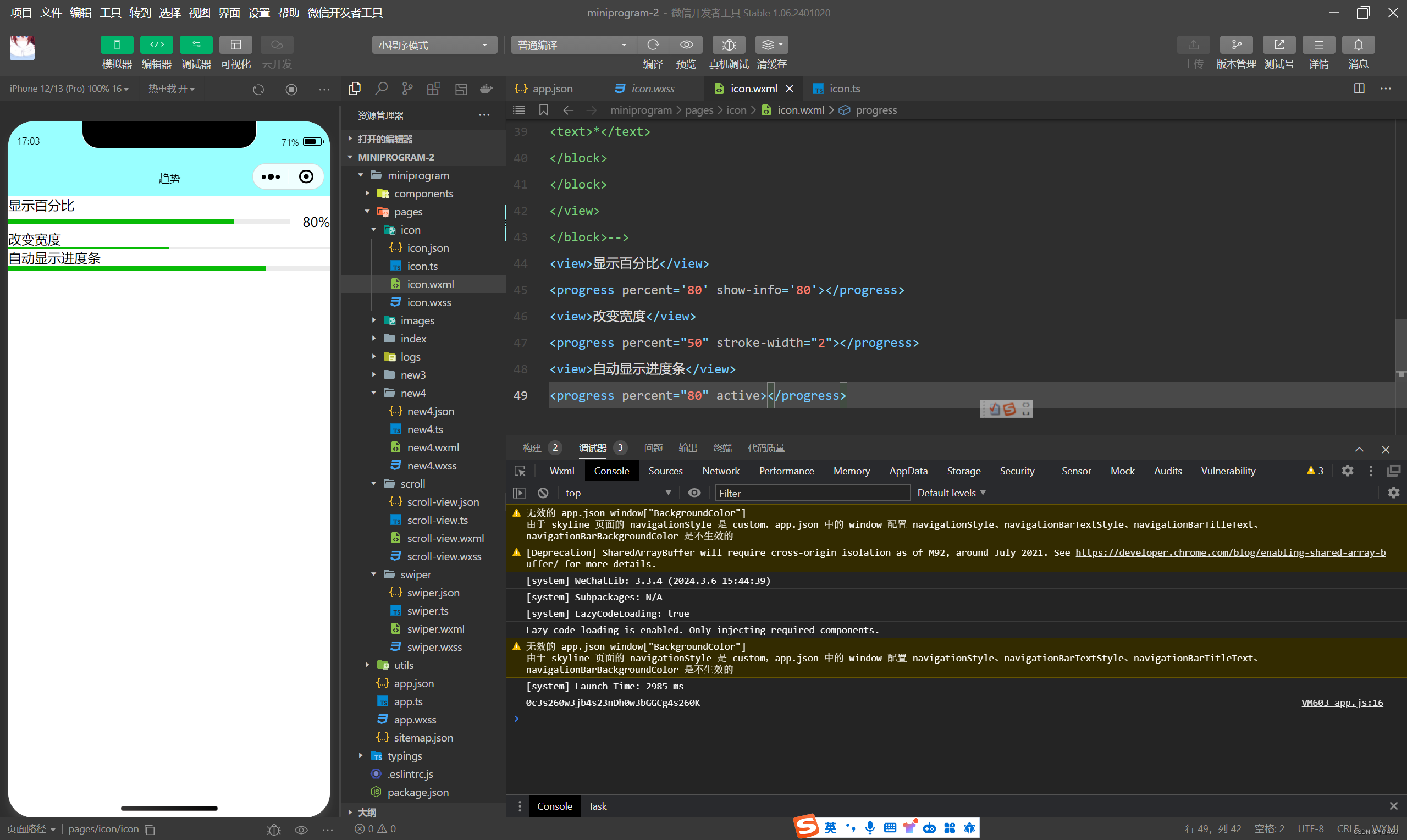Open the 工具 menu

(111, 13)
